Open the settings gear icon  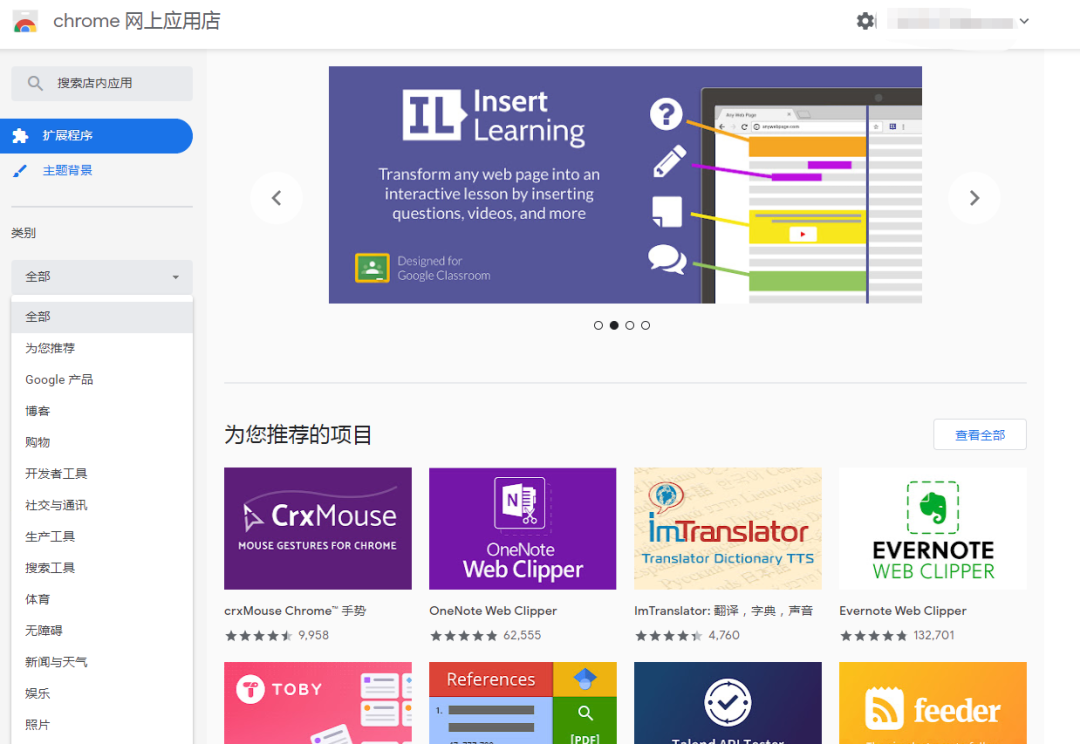tap(865, 21)
